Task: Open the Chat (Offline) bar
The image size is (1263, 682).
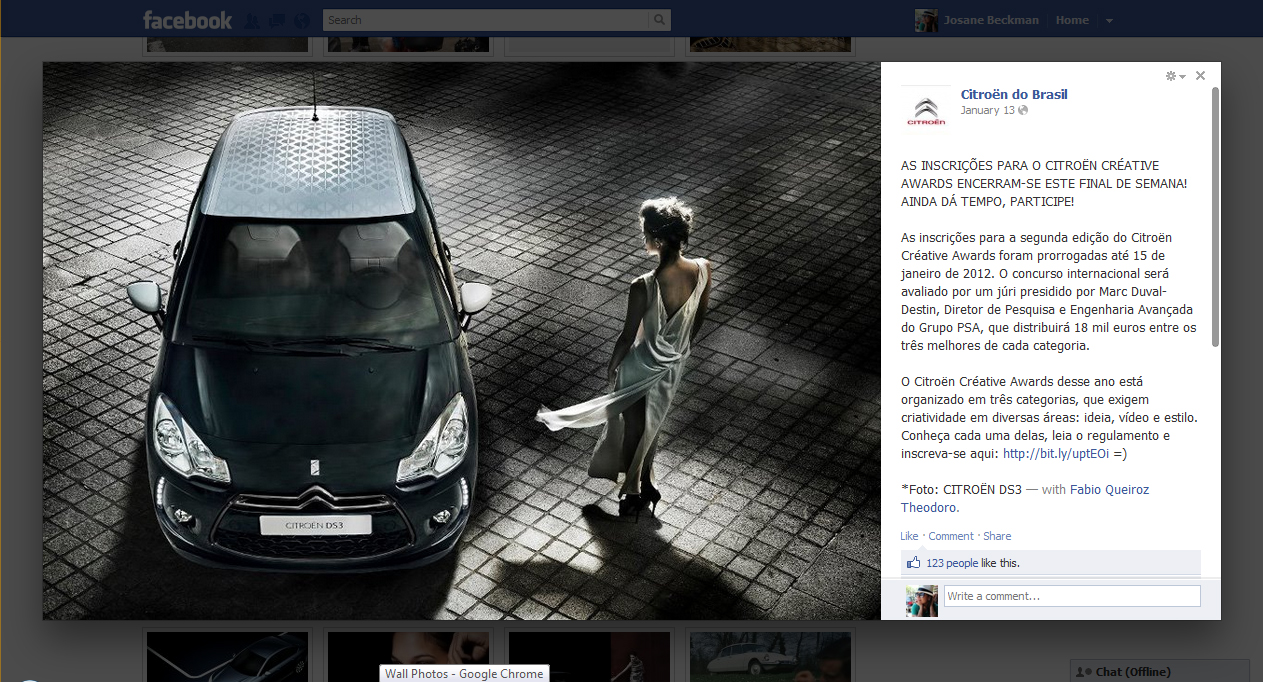Action: (x=1159, y=671)
